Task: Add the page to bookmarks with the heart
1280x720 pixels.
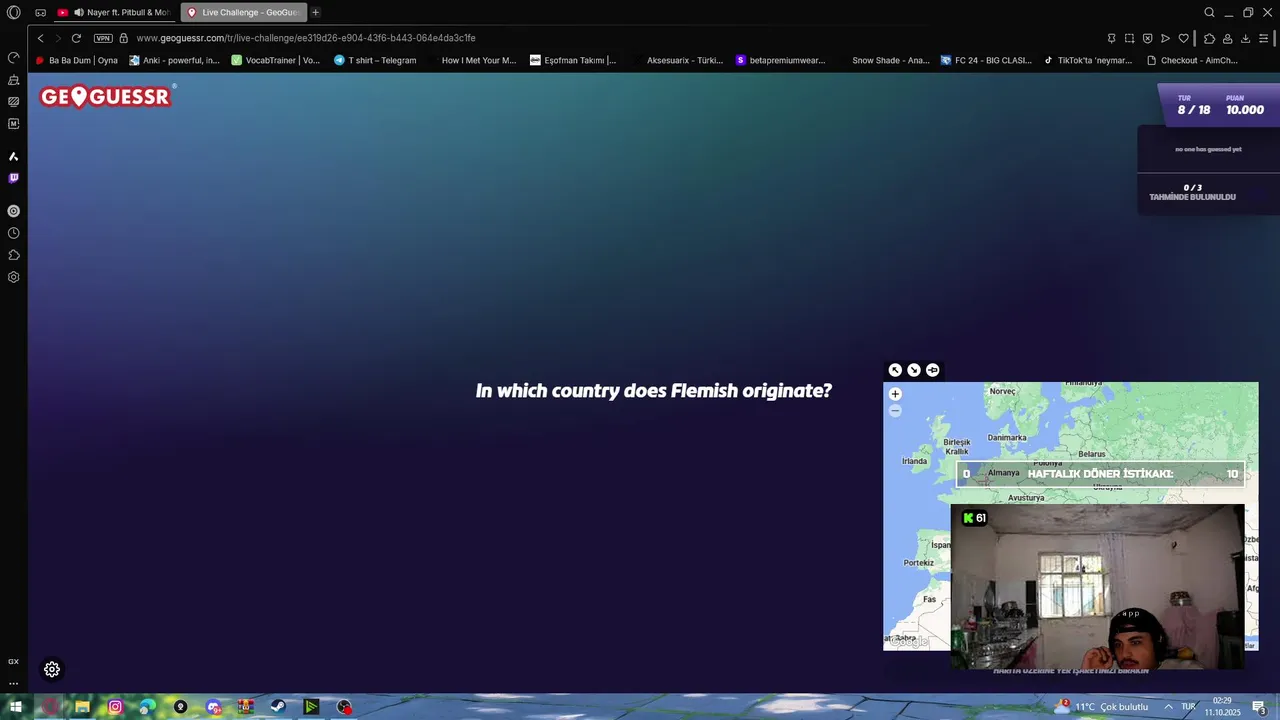Action: pos(1183,38)
